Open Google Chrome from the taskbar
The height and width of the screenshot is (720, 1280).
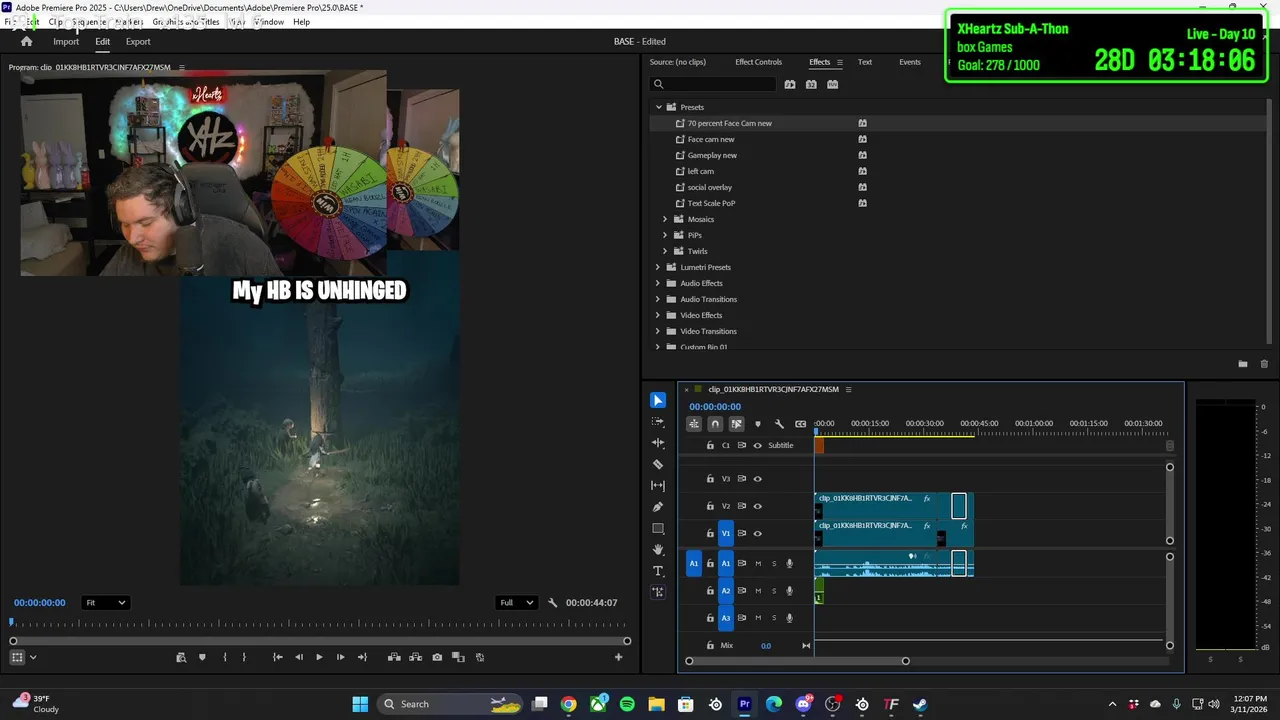click(569, 704)
